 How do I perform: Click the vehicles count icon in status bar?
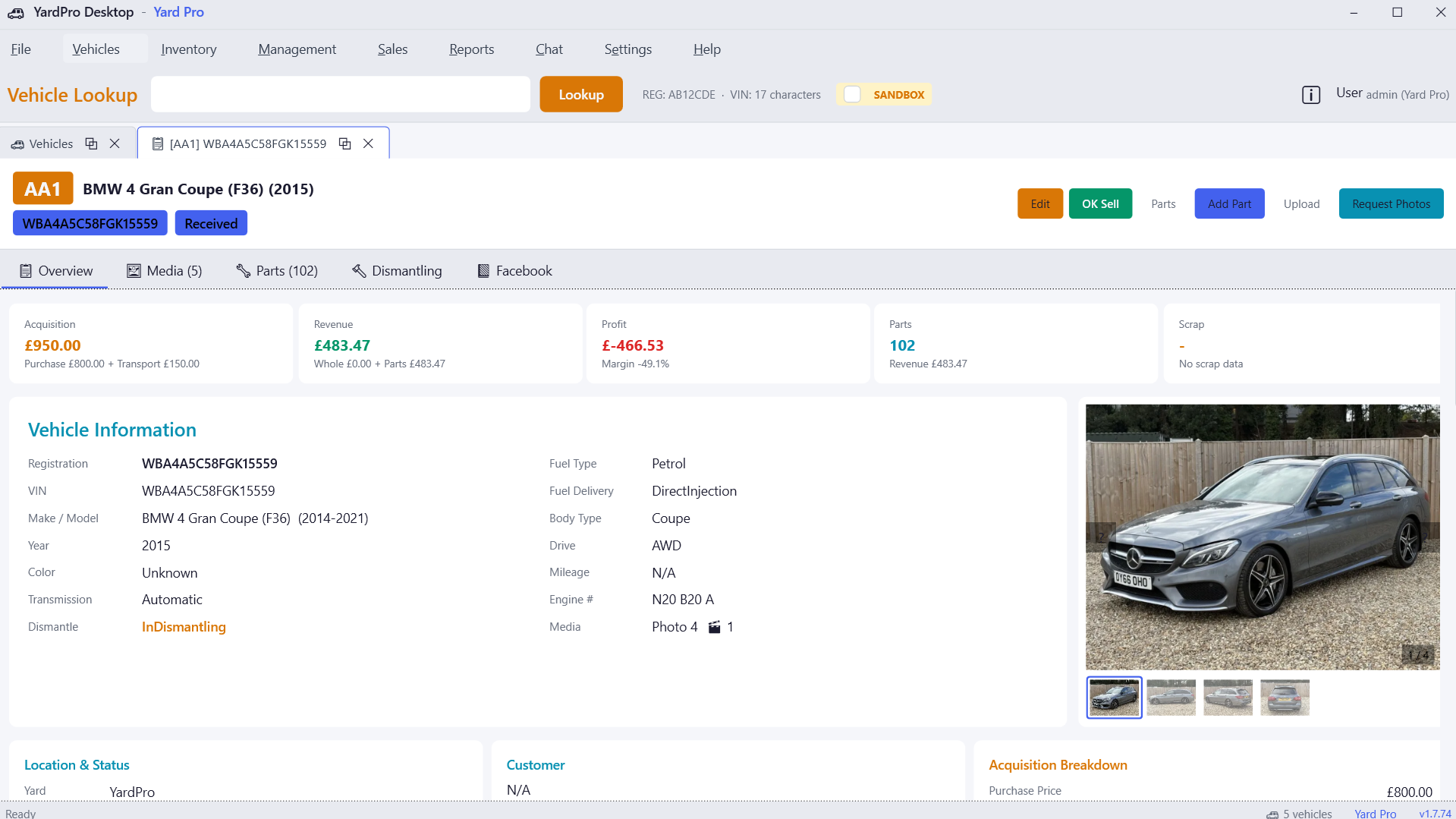pos(1272,814)
